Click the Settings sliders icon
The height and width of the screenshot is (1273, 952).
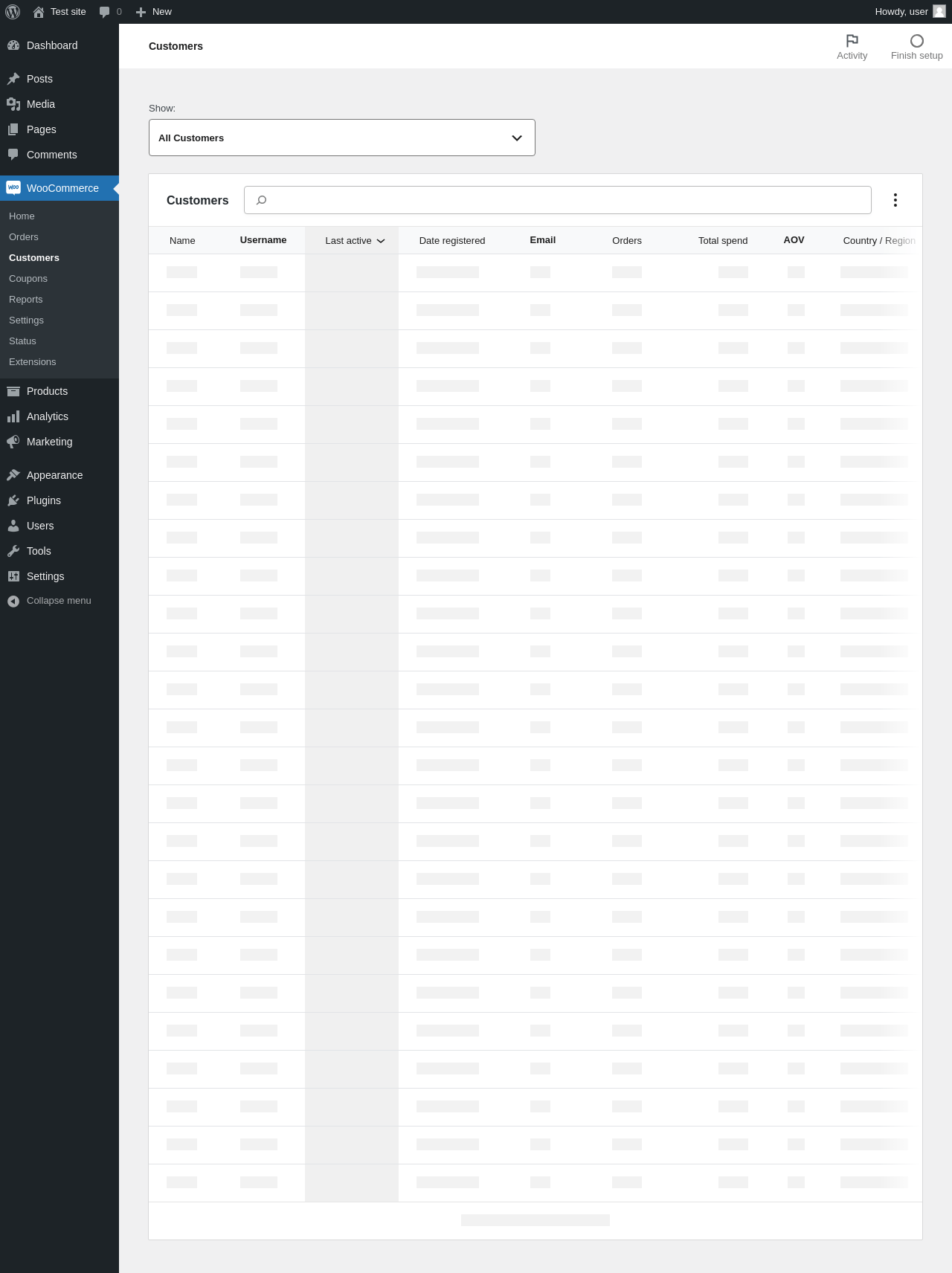click(x=13, y=576)
